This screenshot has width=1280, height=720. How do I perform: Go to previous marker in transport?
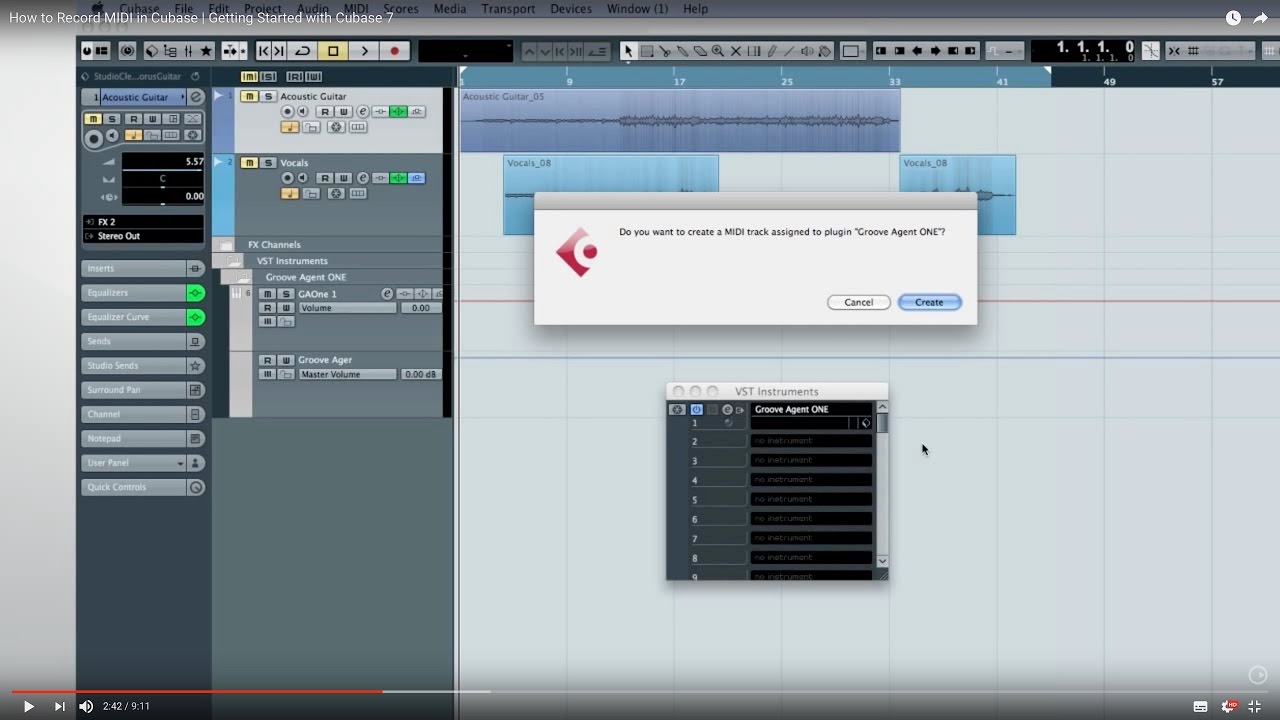[x=264, y=51]
